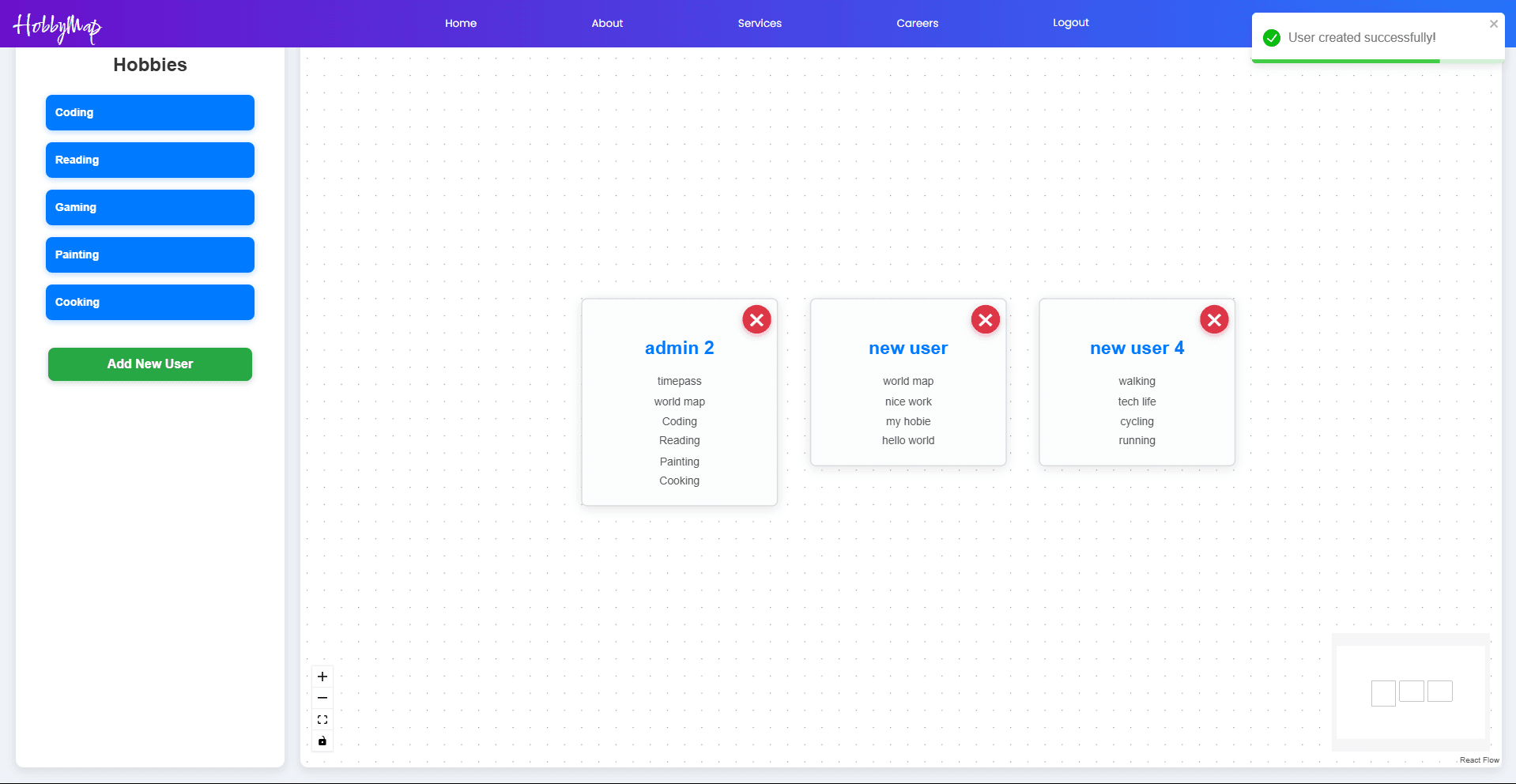Image resolution: width=1516 pixels, height=784 pixels.
Task: Select the Coding hobby button
Action: tap(150, 112)
